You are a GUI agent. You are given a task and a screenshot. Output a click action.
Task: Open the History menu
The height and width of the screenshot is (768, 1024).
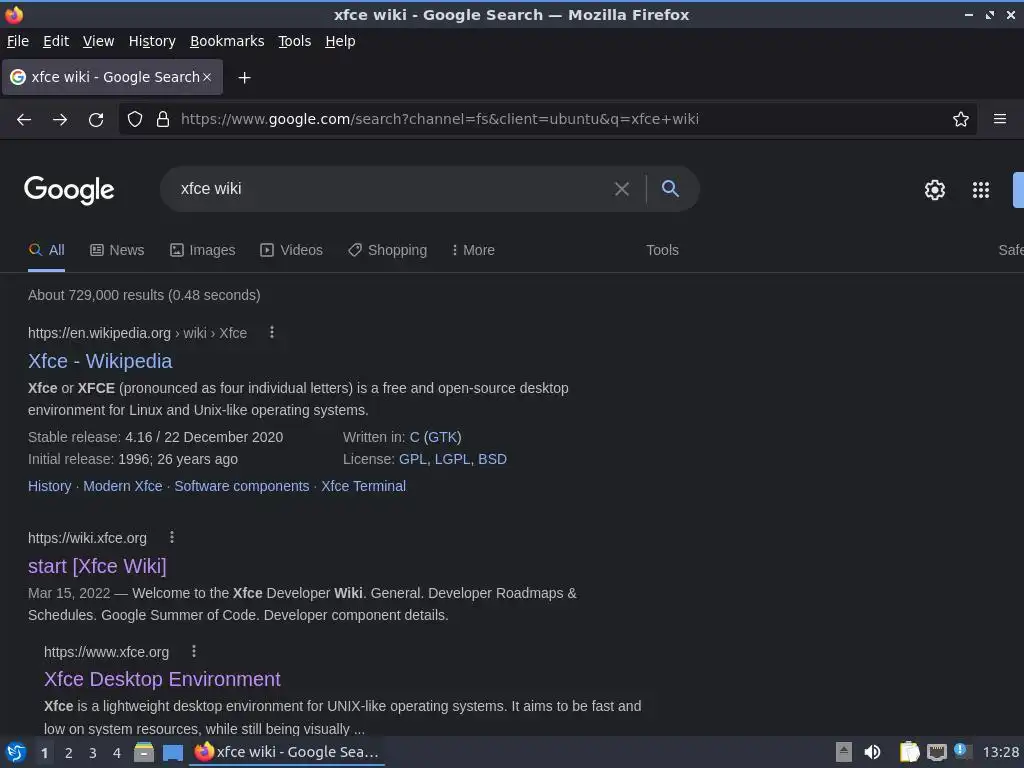tap(152, 41)
